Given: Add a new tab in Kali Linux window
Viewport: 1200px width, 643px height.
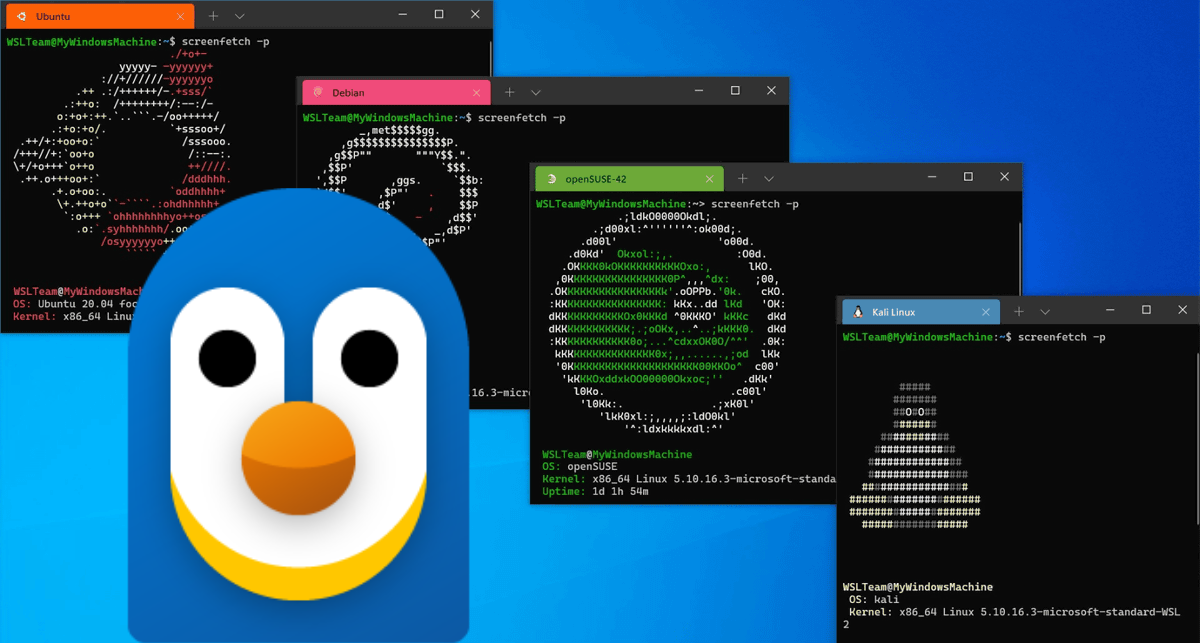Looking at the screenshot, I should [1018, 312].
